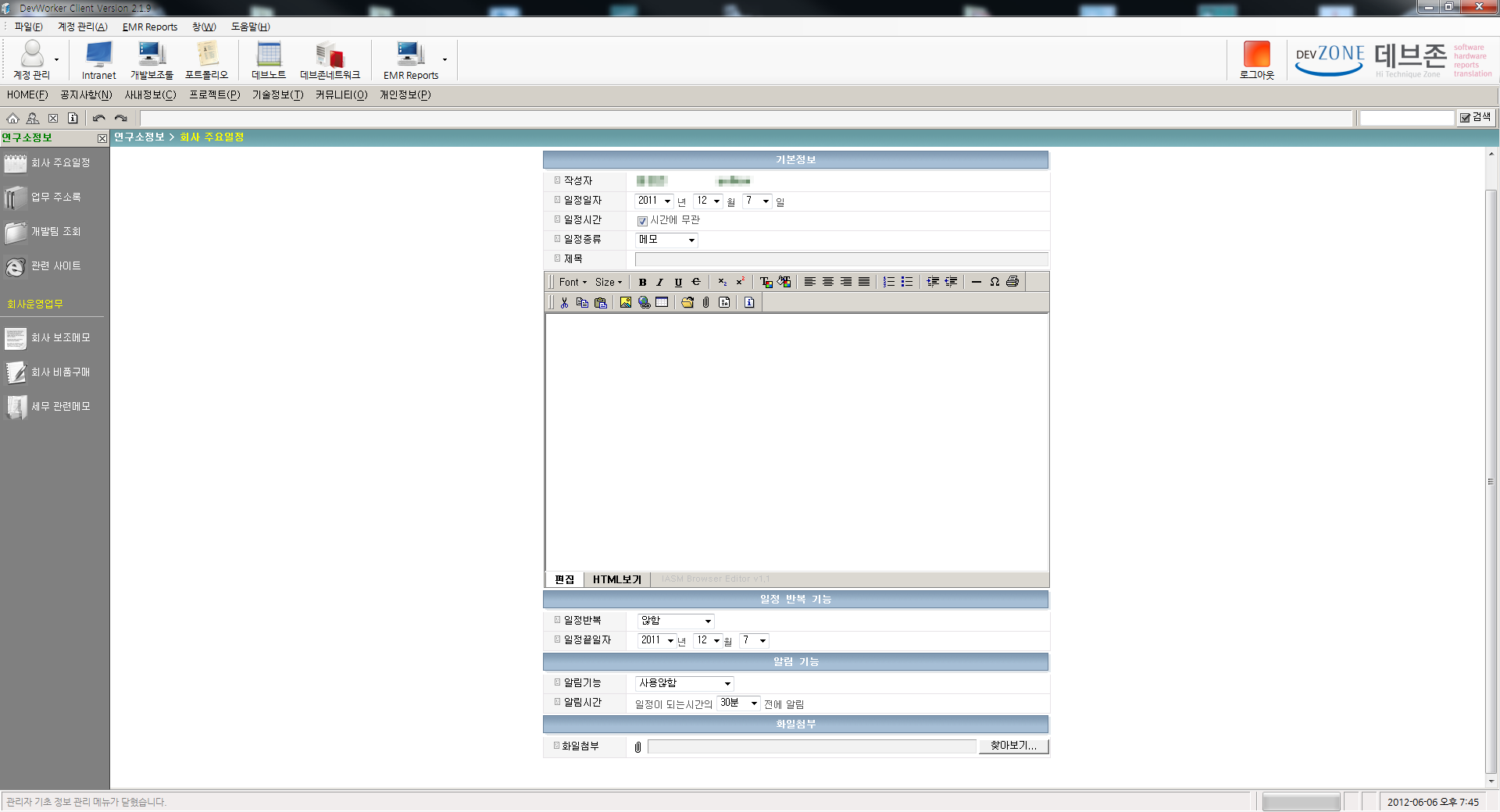The image size is (1500, 812).
Task: Open the 일정일자 month dropdown
Action: pos(709,201)
